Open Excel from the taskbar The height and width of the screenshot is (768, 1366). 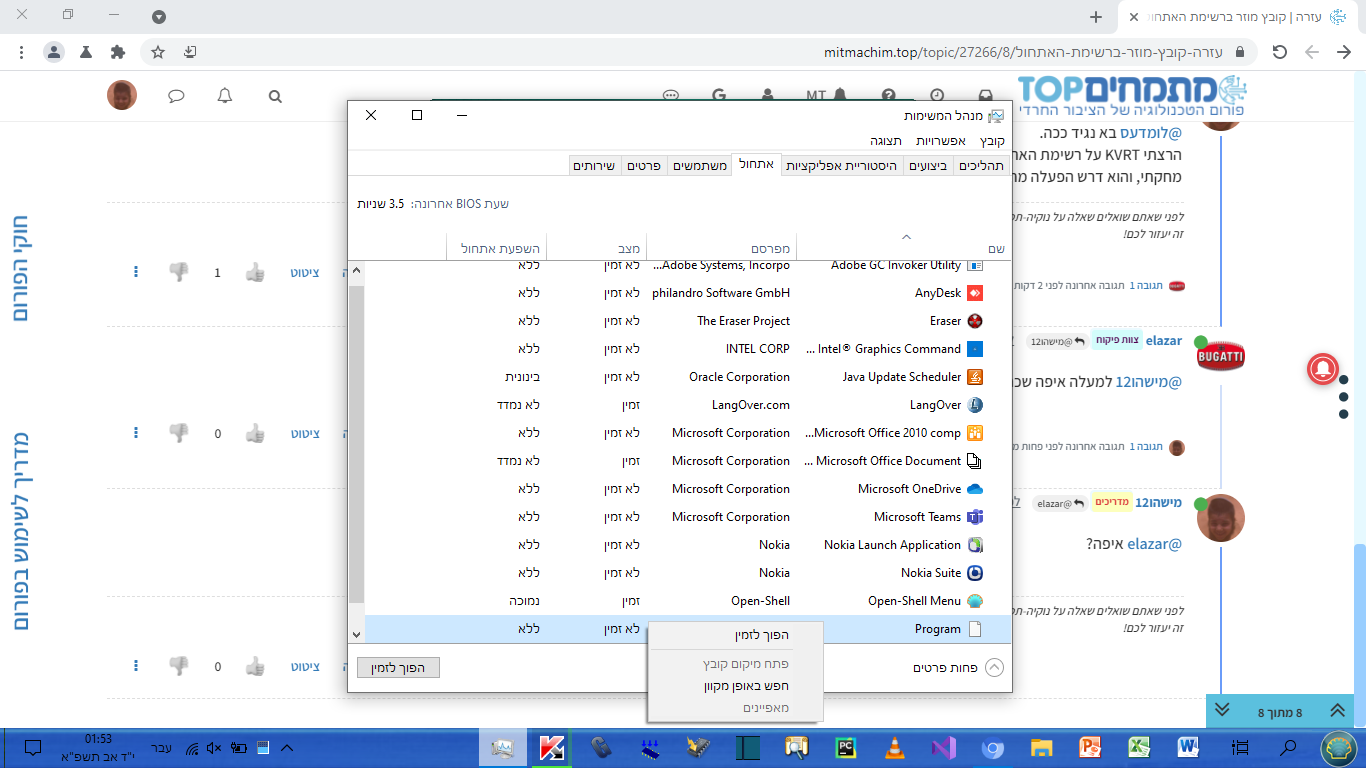click(x=1139, y=748)
